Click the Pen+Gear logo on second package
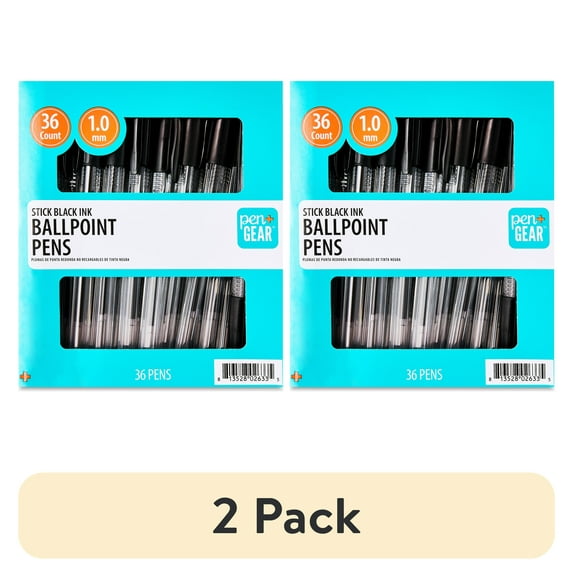Image resolution: width=573 pixels, height=573 pixels. coord(529,228)
